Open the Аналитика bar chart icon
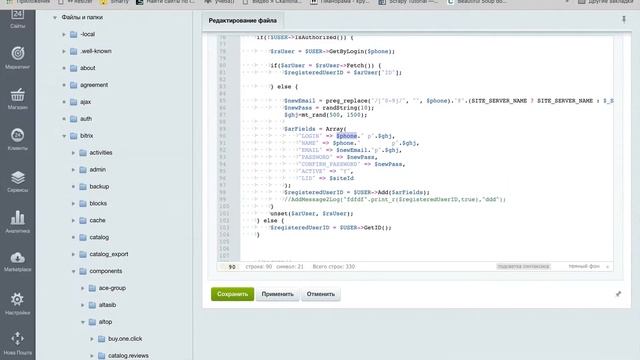The image size is (640, 360). (18, 217)
